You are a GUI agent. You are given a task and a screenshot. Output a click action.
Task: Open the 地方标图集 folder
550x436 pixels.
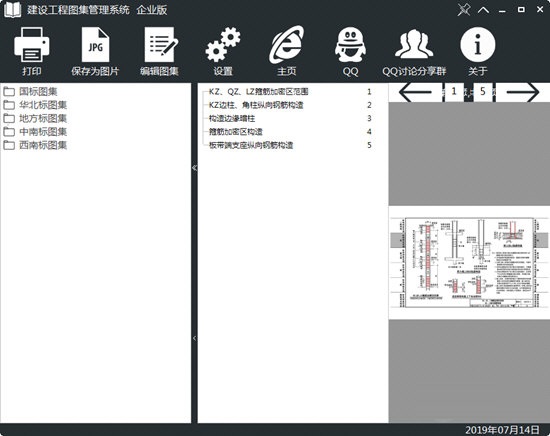[x=43, y=119]
